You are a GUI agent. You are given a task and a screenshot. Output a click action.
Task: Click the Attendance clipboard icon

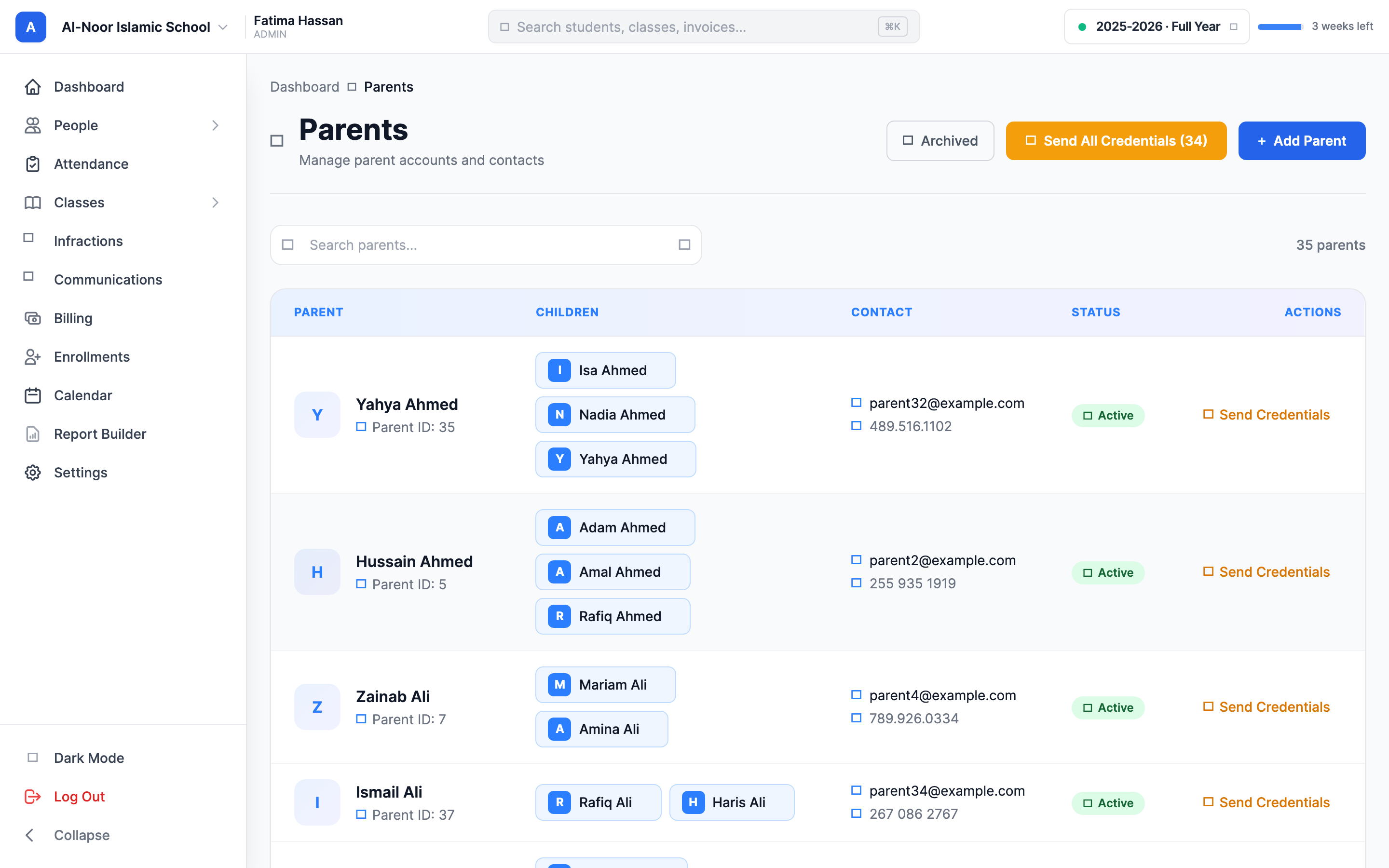click(x=33, y=163)
